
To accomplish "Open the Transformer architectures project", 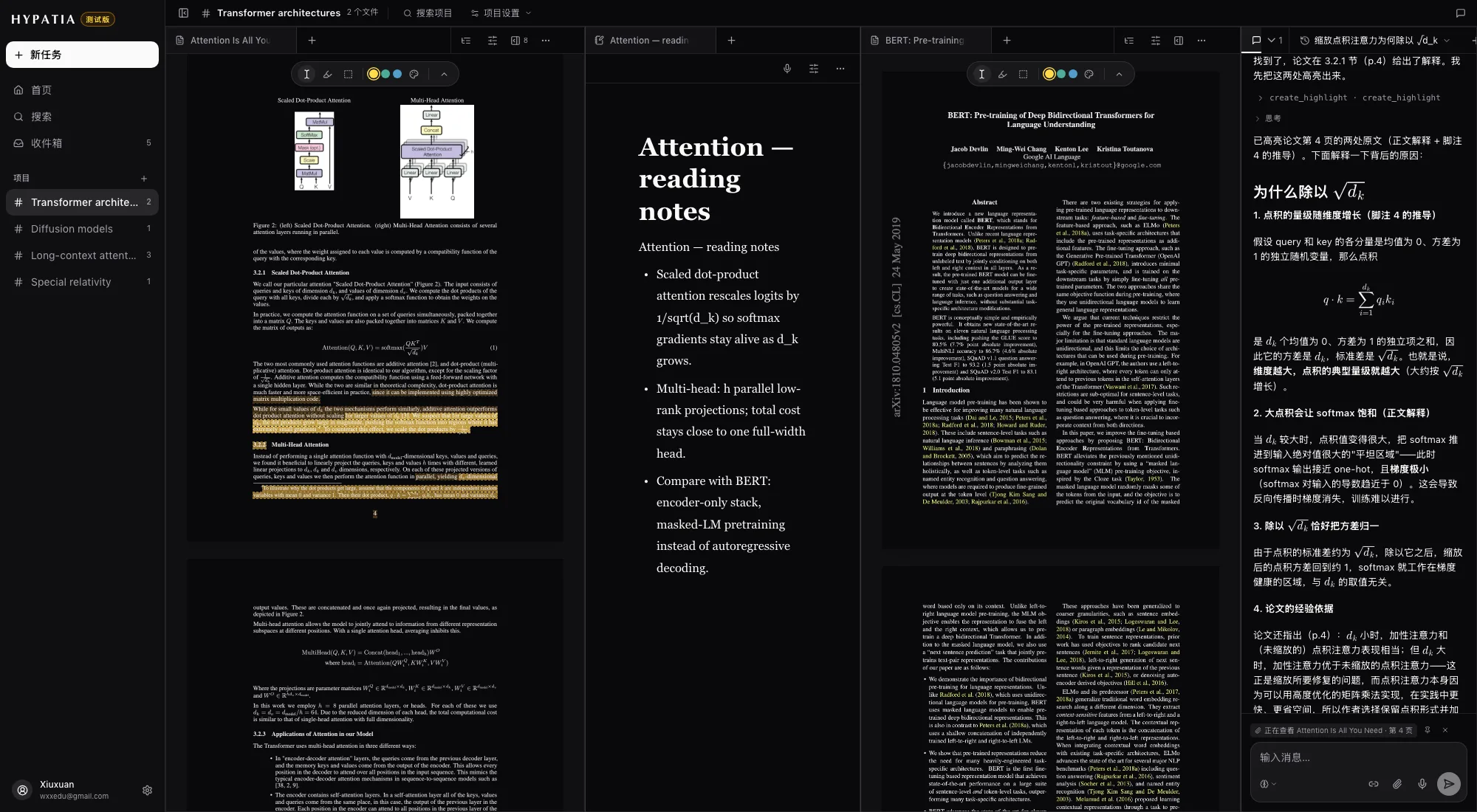I will (82, 202).
